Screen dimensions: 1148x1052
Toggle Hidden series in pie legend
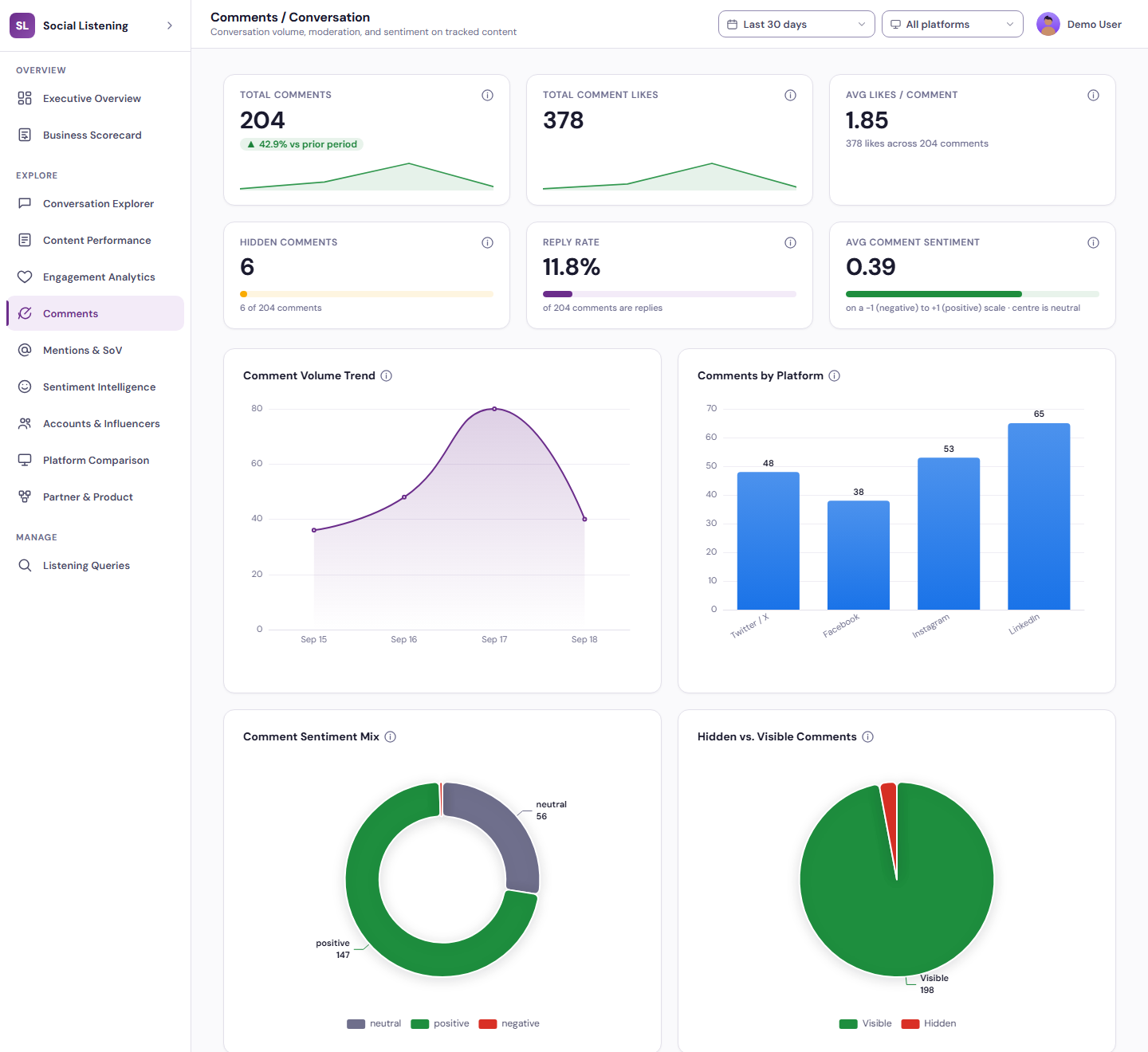pos(928,1023)
